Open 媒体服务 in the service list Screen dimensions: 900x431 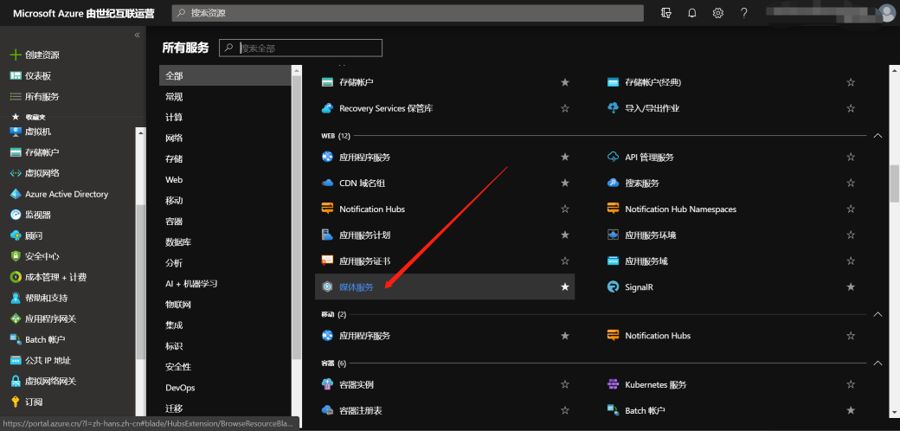click(356, 287)
